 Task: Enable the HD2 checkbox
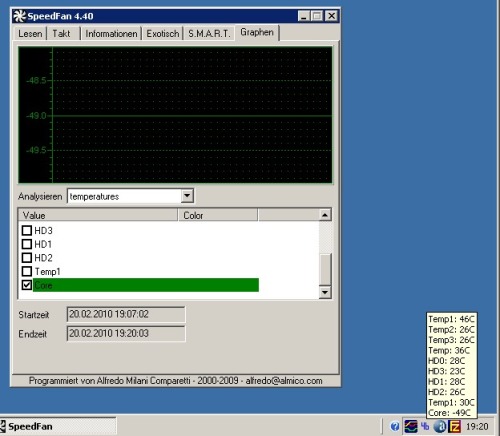click(x=27, y=258)
